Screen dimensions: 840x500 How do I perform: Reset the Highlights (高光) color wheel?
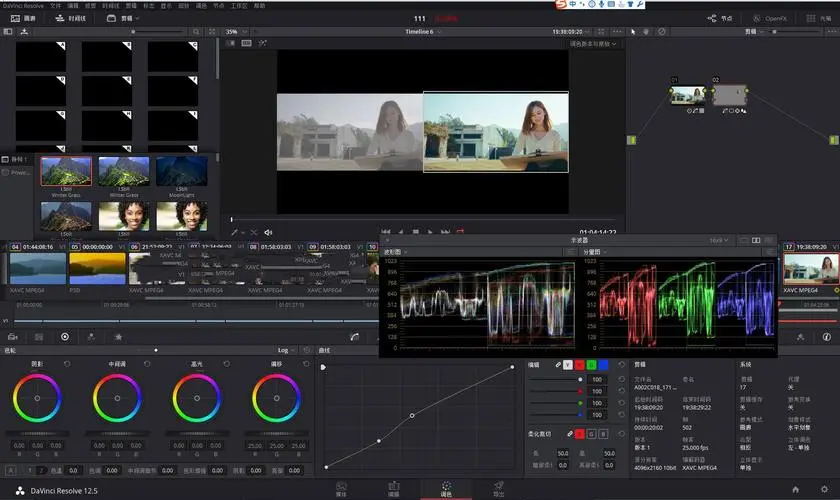(227, 364)
